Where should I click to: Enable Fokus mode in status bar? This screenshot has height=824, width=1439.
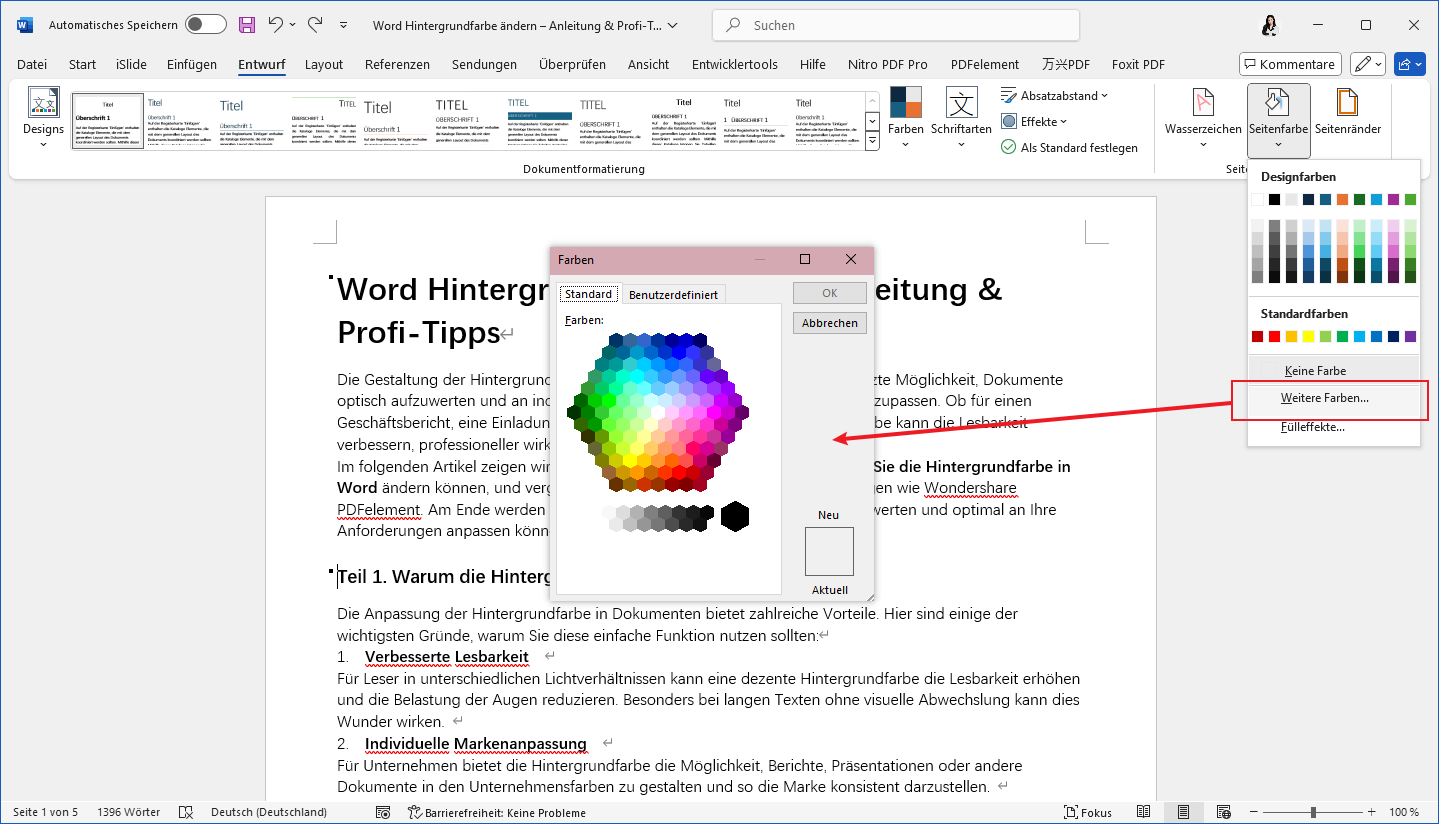tap(1088, 812)
